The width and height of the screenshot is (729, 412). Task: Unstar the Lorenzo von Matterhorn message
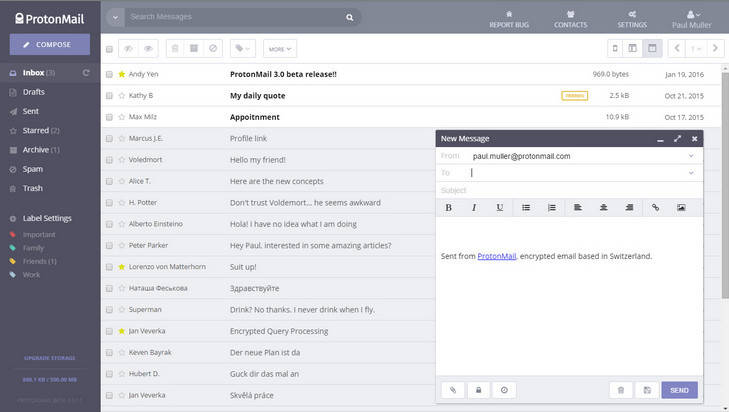pos(122,266)
